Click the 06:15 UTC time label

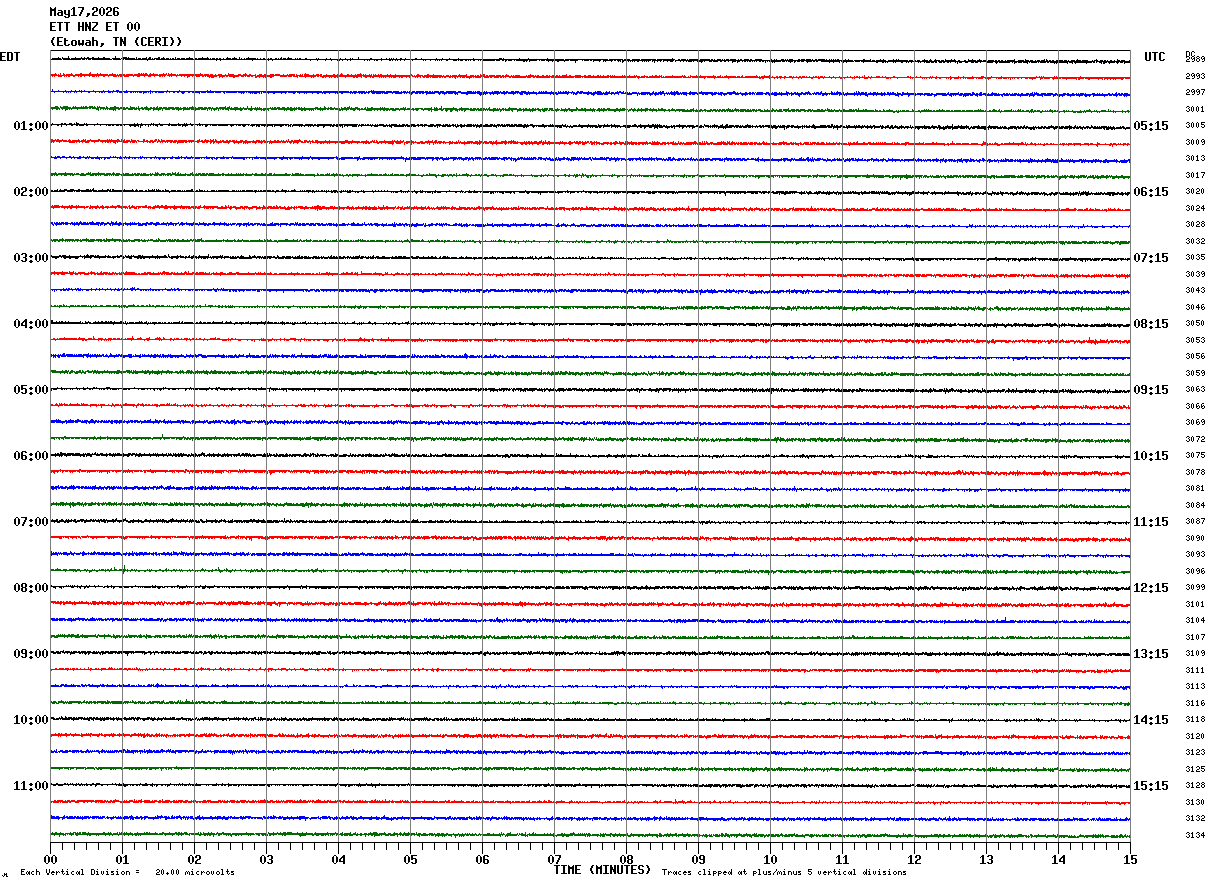tap(1151, 192)
